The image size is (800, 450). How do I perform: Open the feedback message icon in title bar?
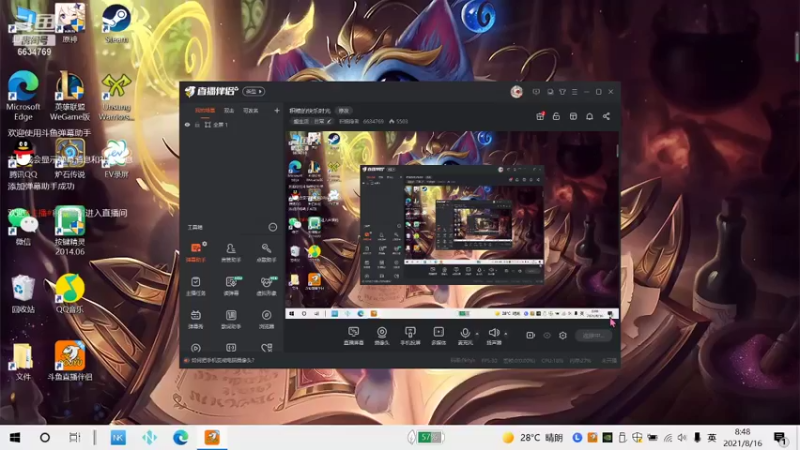coord(536,92)
